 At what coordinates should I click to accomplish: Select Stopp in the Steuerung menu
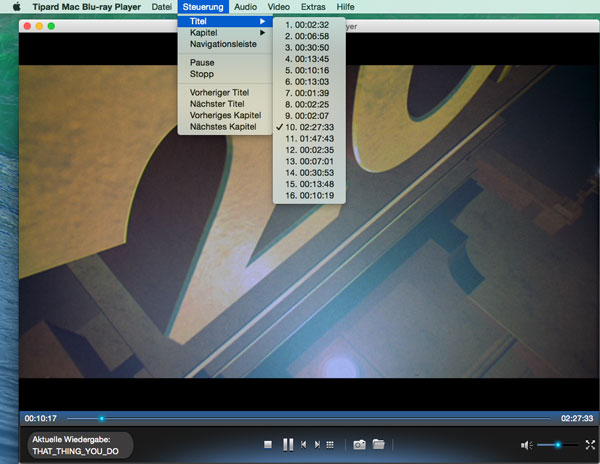(225, 74)
